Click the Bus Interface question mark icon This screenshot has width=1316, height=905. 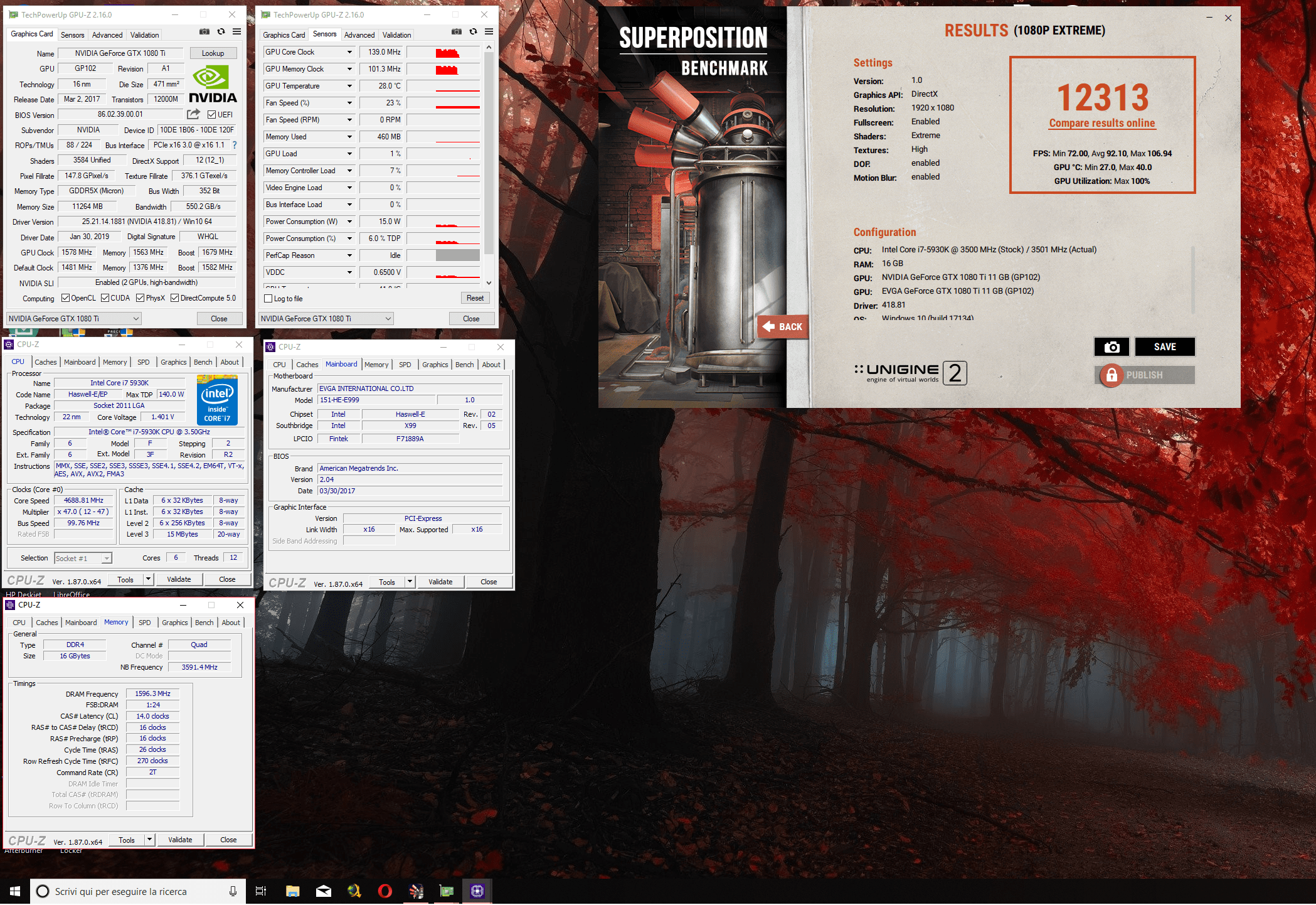point(235,145)
